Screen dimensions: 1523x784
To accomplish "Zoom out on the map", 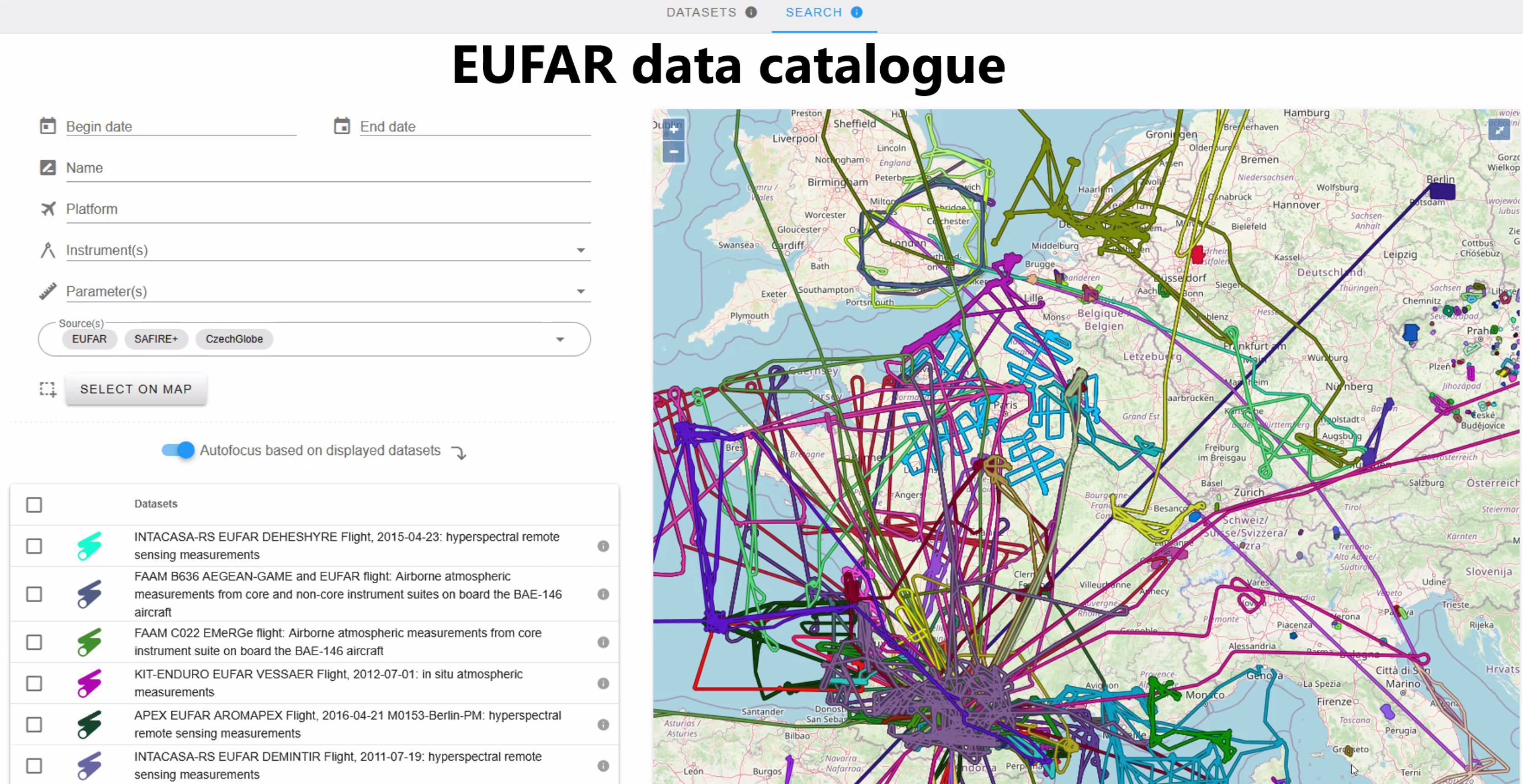I will coord(673,152).
